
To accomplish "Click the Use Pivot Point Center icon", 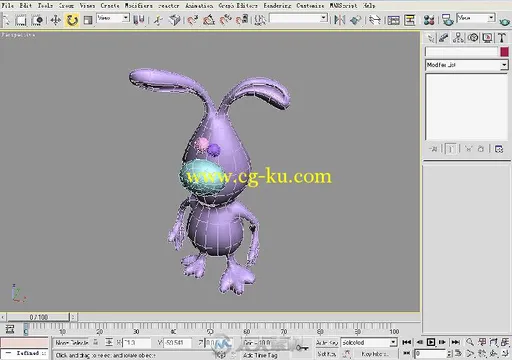I will (139, 20).
